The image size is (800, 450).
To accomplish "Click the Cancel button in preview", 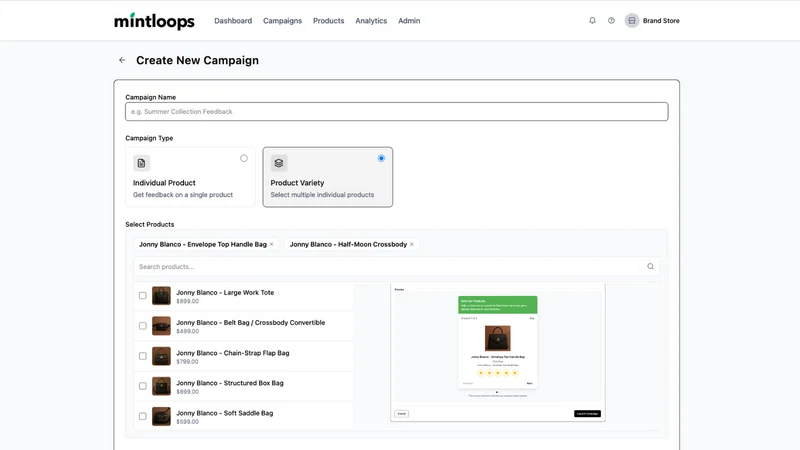I will click(402, 414).
